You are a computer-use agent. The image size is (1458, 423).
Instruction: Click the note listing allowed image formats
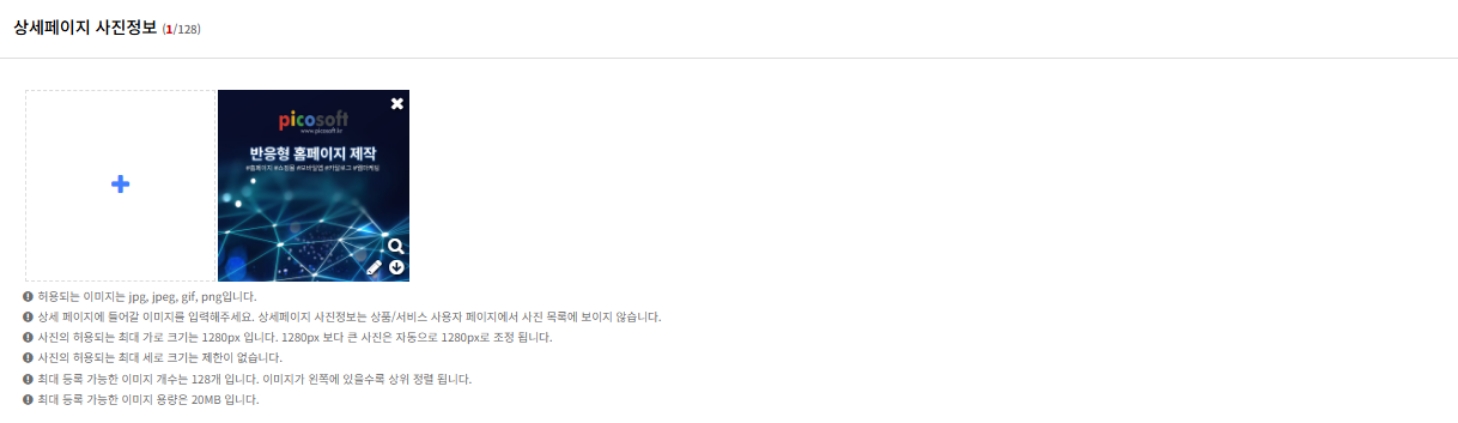click(147, 297)
